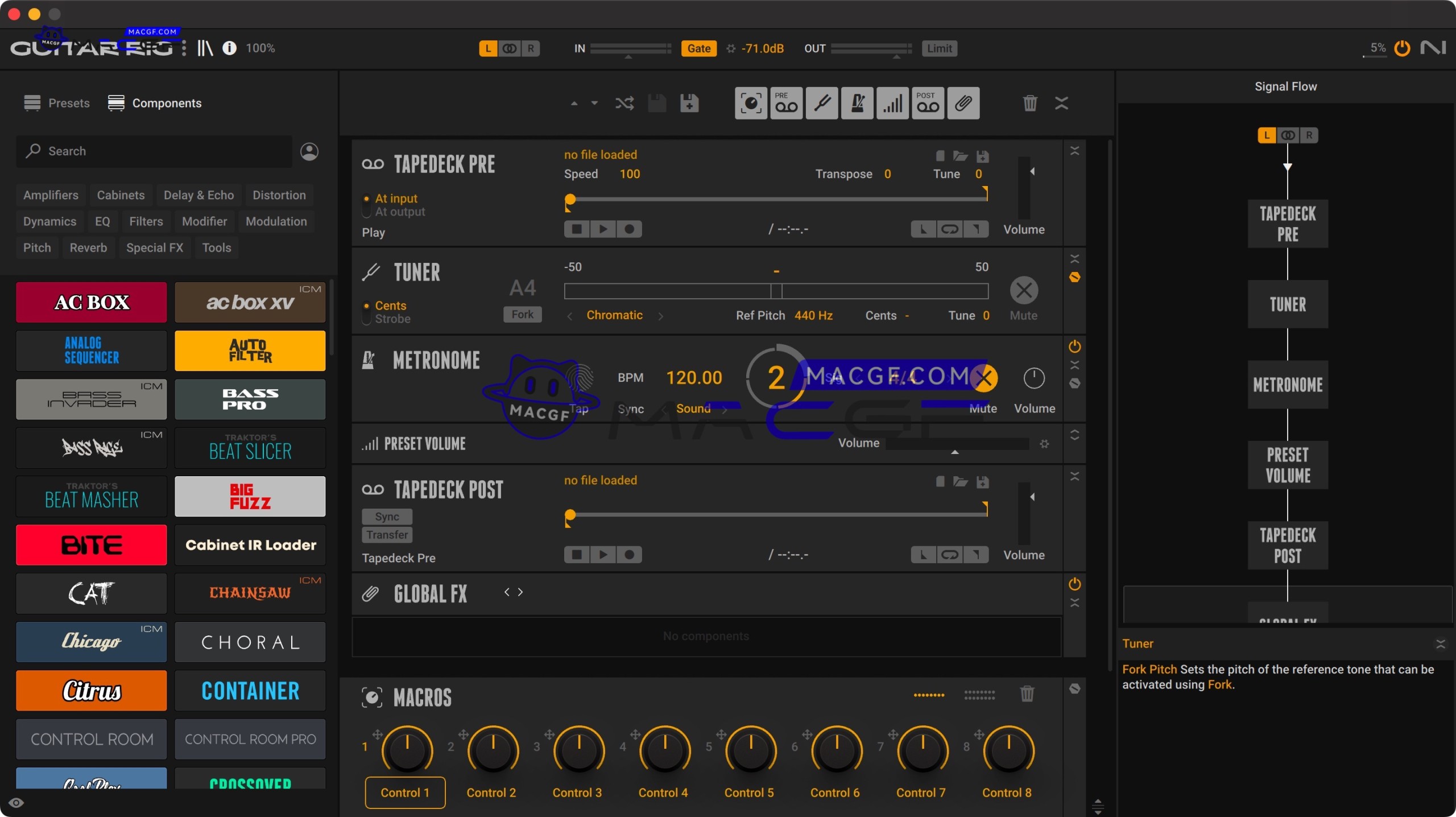Select the Tuner fork icon in toolbar
1456x817 pixels.
pyautogui.click(x=821, y=103)
